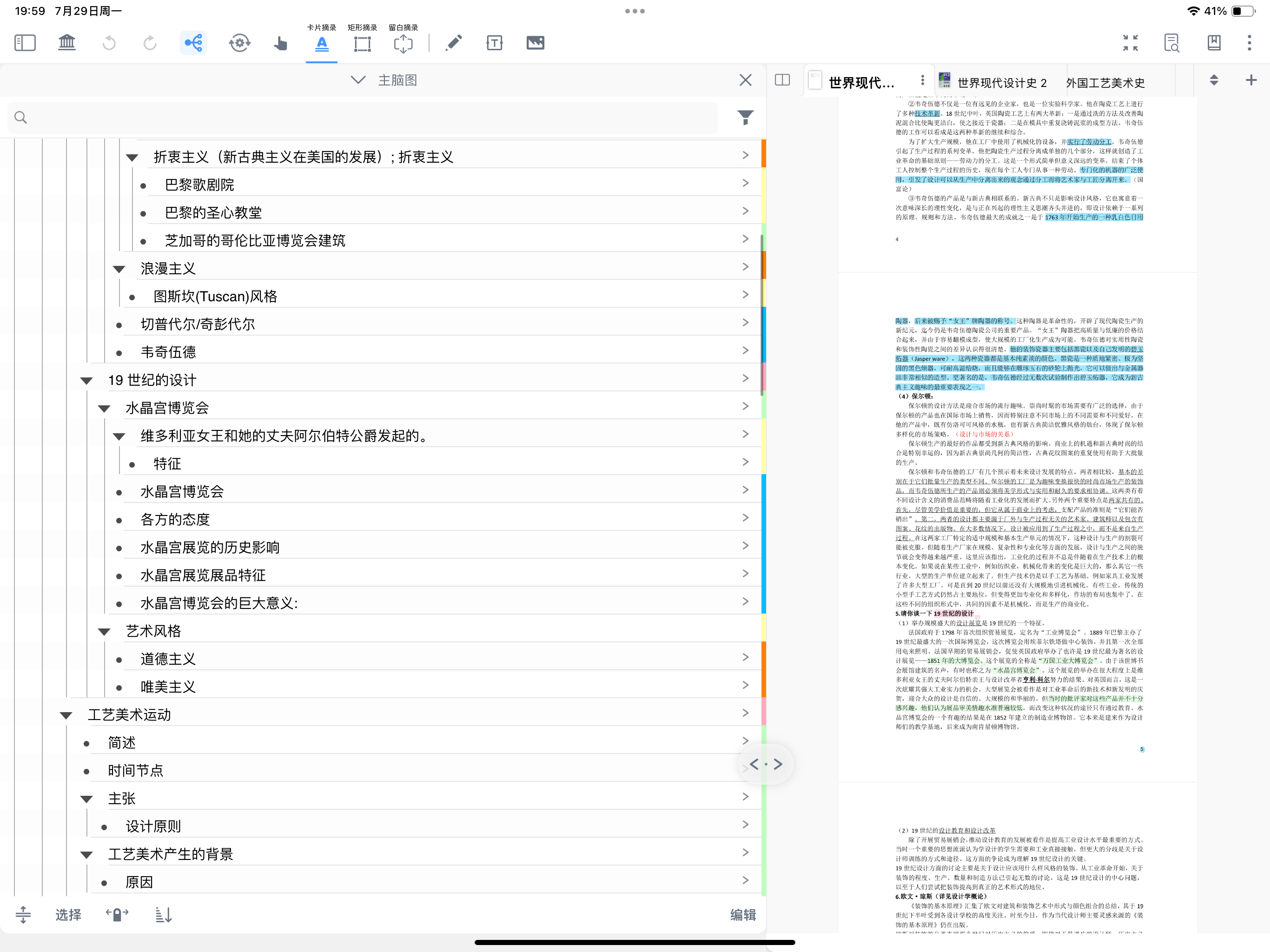The height and width of the screenshot is (952, 1270).
Task: Toggle the lock width icon at bottom
Action: (117, 915)
